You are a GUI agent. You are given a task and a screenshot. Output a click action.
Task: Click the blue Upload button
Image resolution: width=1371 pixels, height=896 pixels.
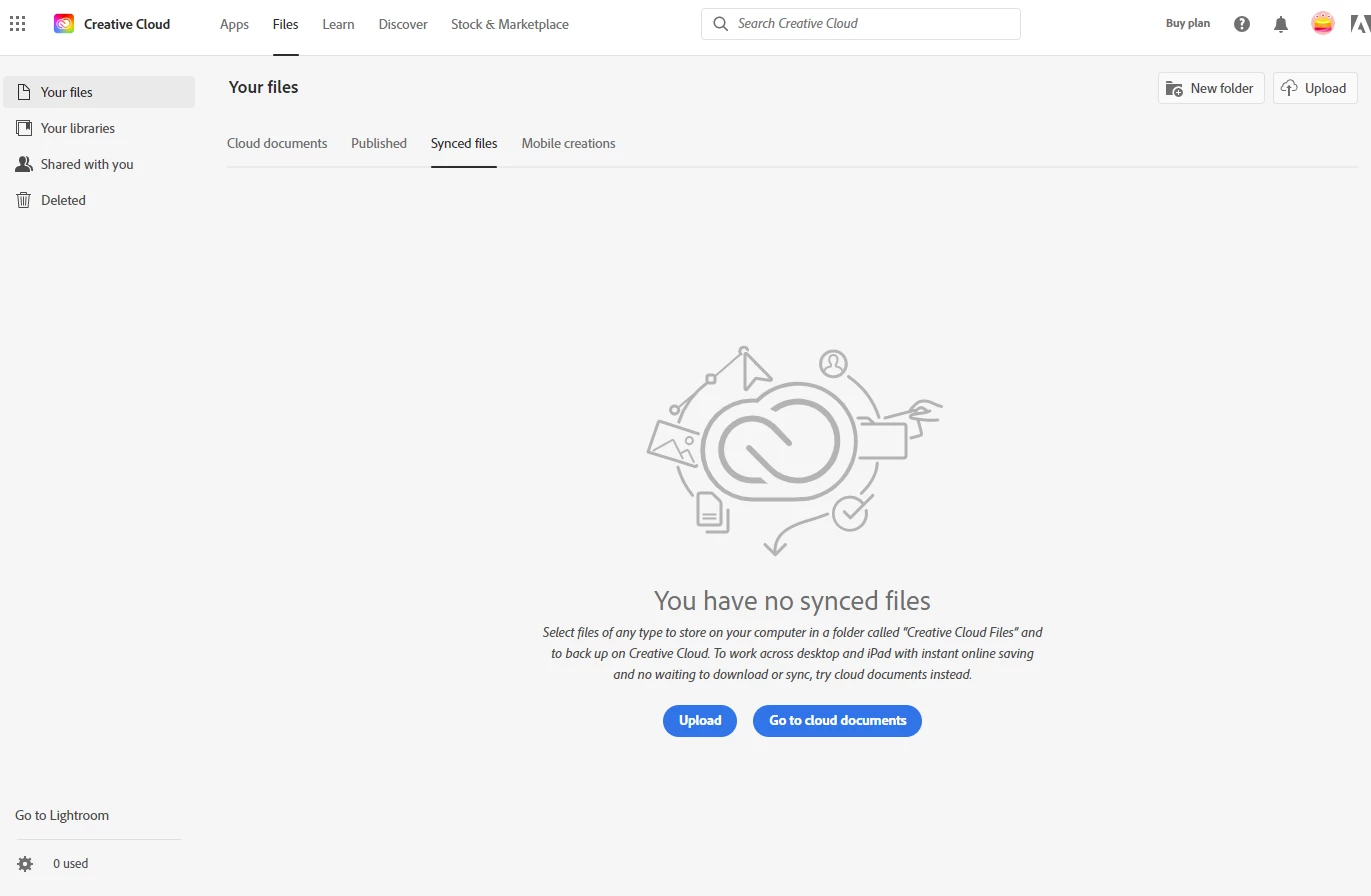pyautogui.click(x=700, y=720)
